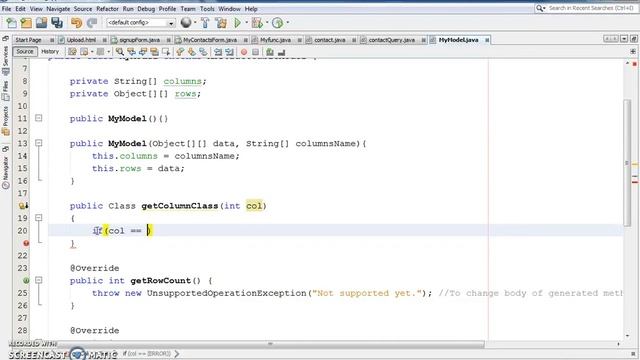Click the globe browser icon
This screenshot has width=640, height=360.
tap(186, 23)
